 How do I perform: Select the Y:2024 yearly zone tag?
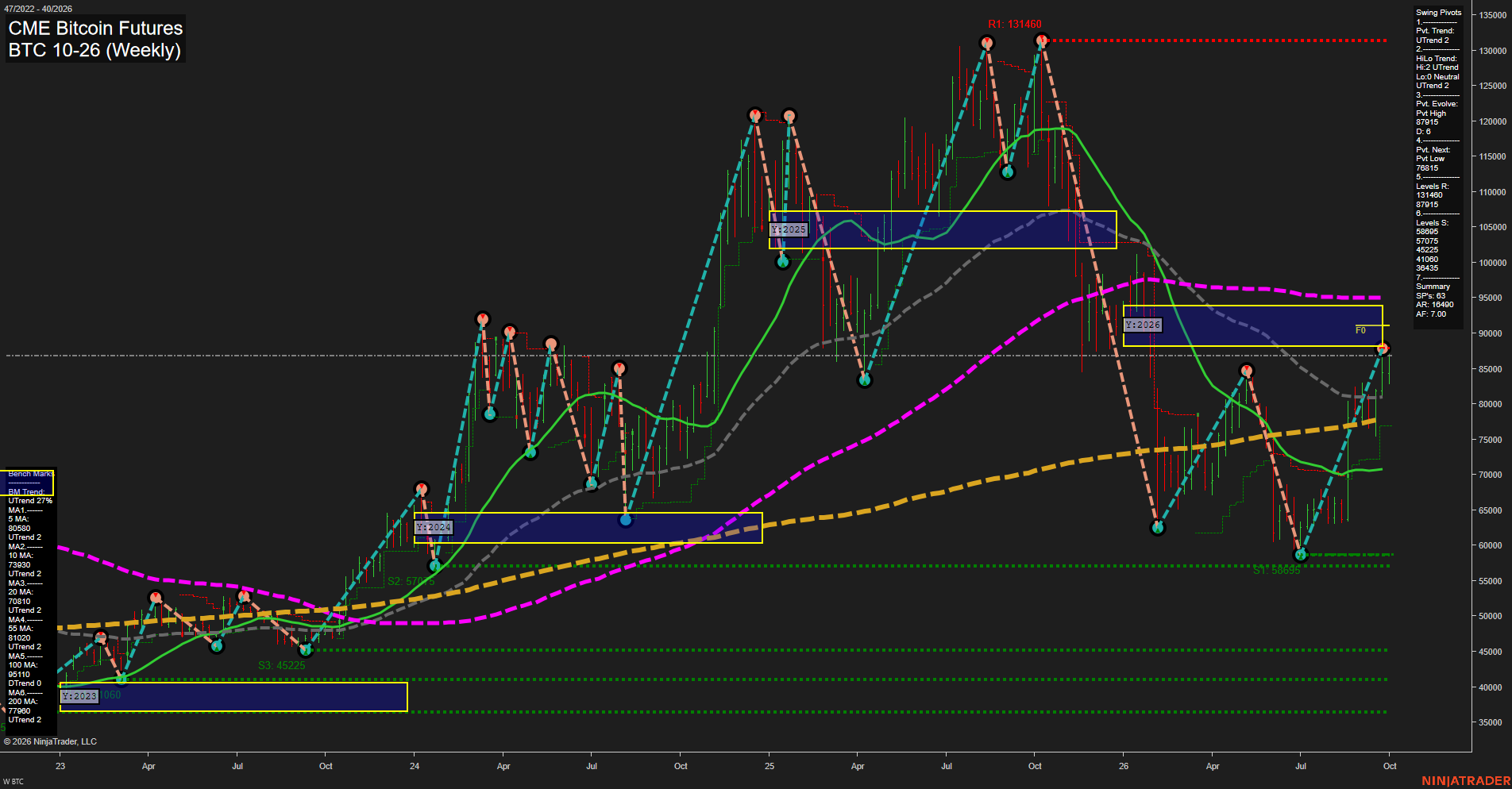(x=434, y=527)
